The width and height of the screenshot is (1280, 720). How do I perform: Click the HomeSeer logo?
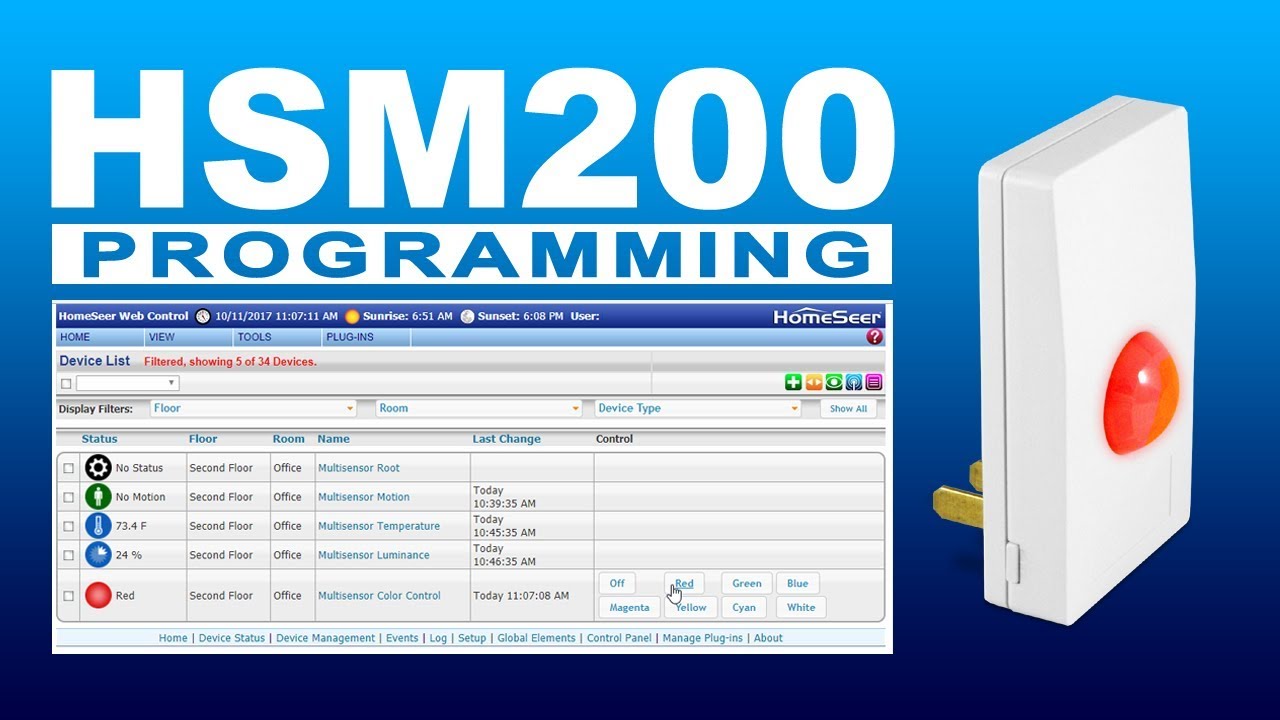click(x=827, y=316)
